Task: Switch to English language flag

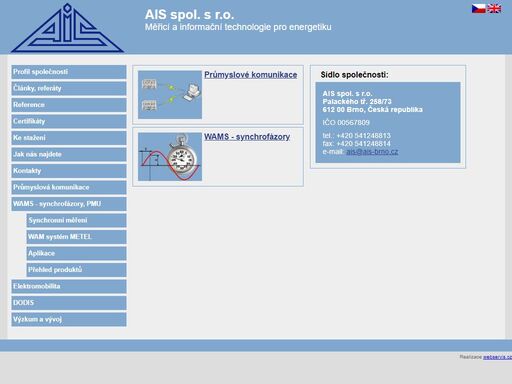Action: coord(494,9)
